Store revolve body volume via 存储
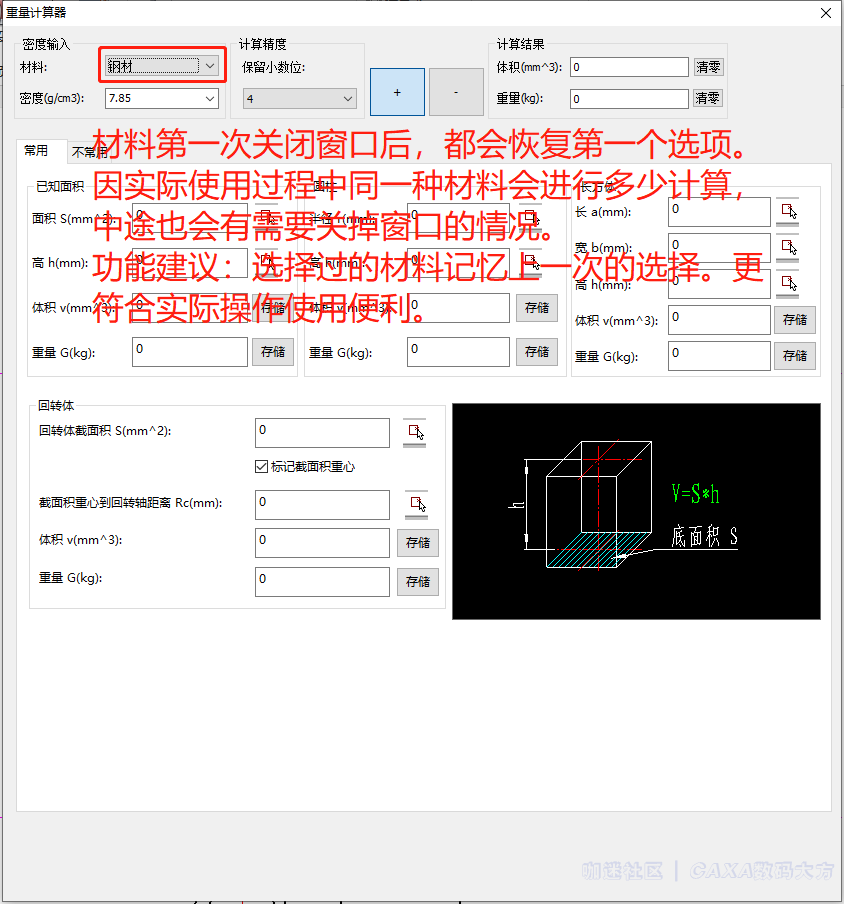 (x=418, y=543)
